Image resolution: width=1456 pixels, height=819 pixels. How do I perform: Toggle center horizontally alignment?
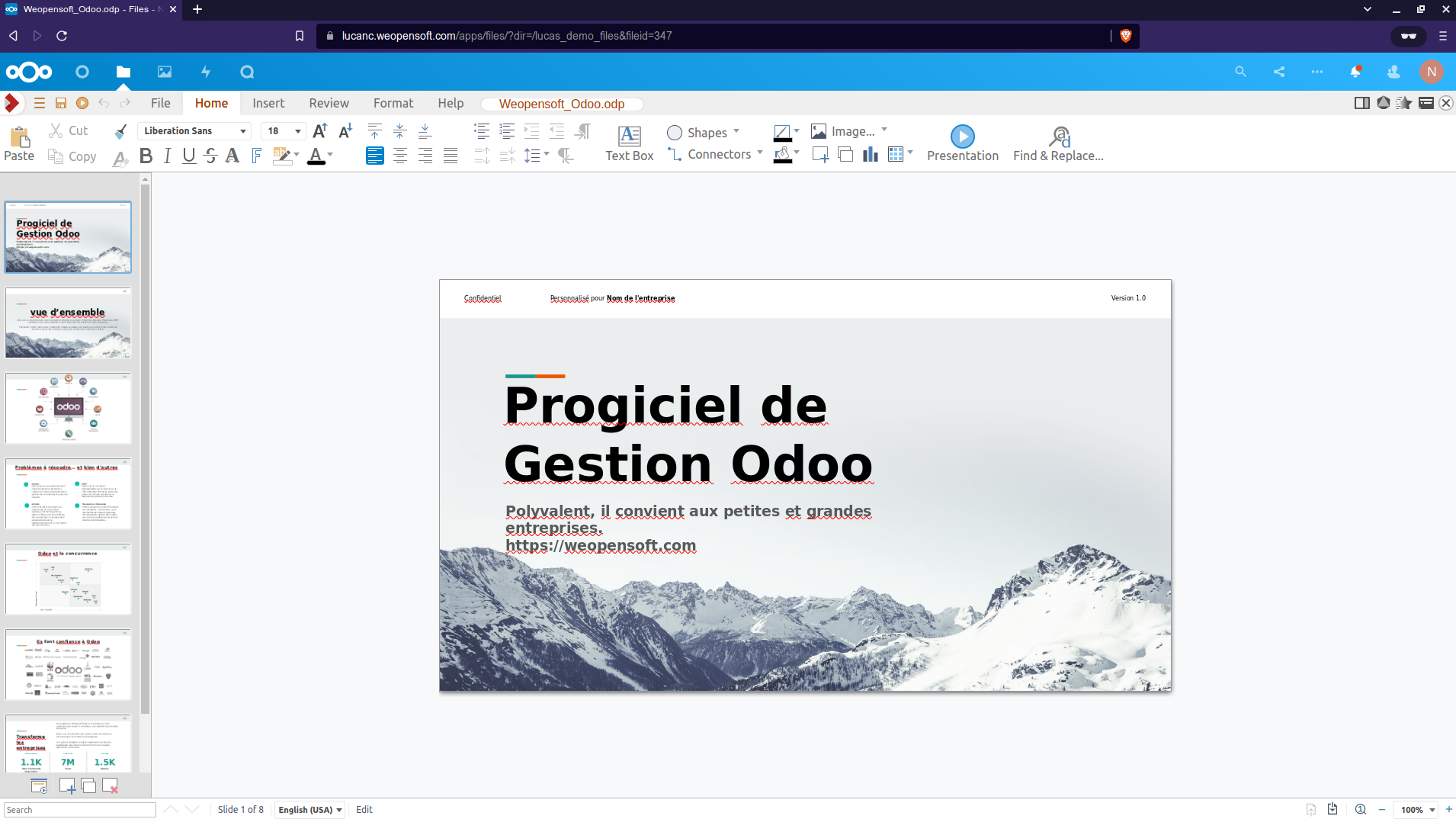click(x=399, y=156)
